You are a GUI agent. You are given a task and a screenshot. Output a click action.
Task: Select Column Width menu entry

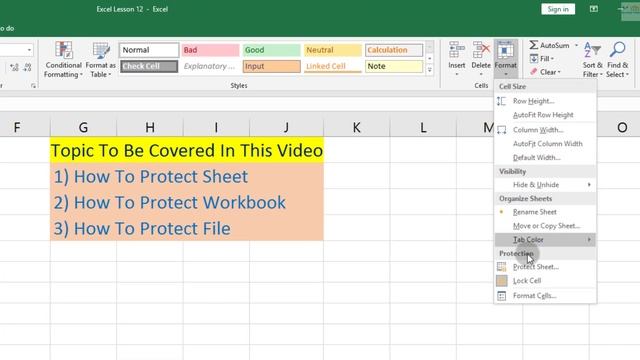tap(545, 130)
